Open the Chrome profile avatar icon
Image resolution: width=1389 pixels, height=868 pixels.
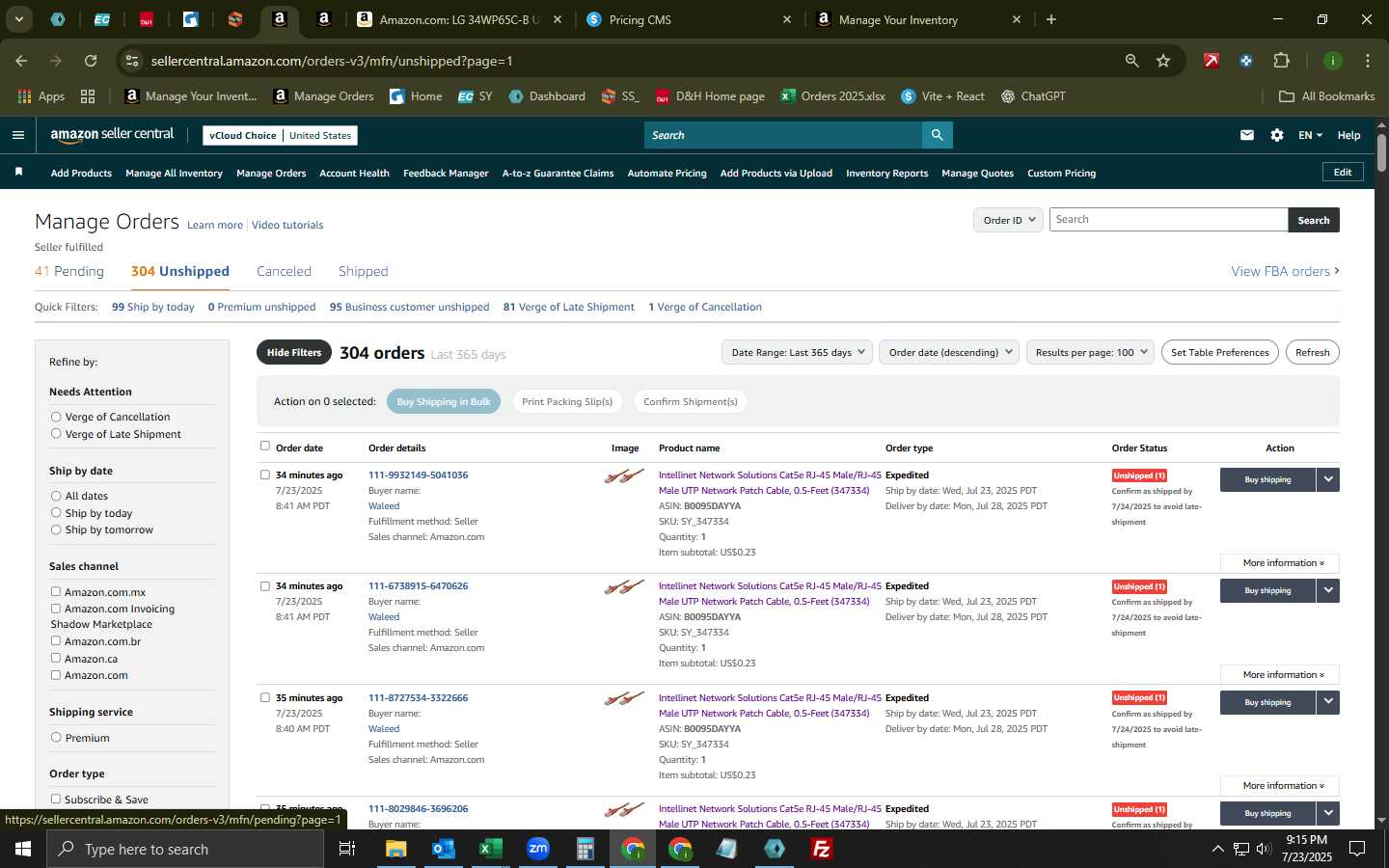[1333, 61]
